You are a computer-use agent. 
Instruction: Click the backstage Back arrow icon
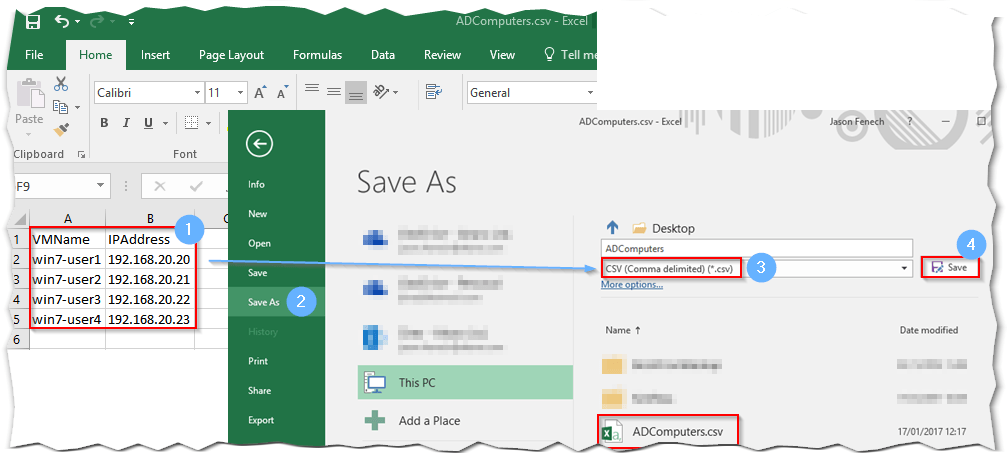259,144
